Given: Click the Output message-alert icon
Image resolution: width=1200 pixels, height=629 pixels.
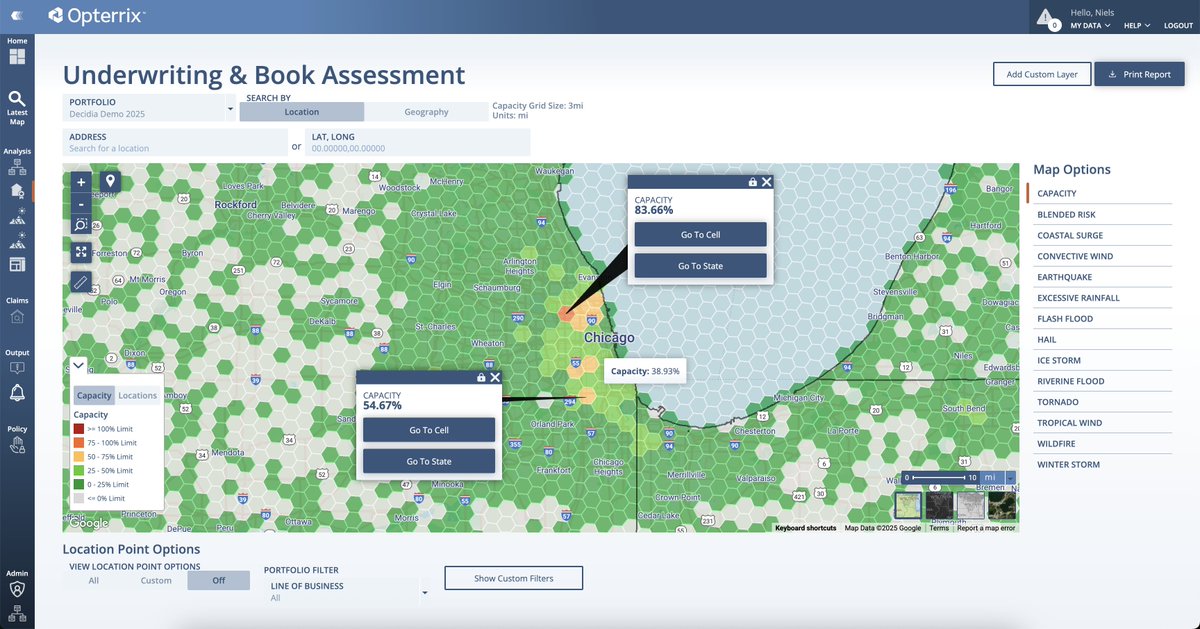Looking at the screenshot, I should click(17, 368).
